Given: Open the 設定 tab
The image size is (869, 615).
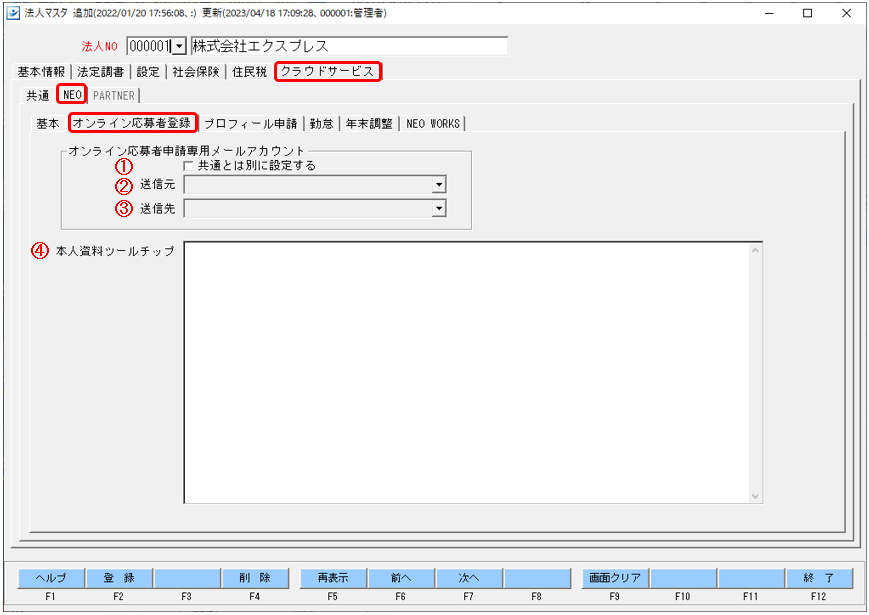Looking at the screenshot, I should [x=148, y=72].
